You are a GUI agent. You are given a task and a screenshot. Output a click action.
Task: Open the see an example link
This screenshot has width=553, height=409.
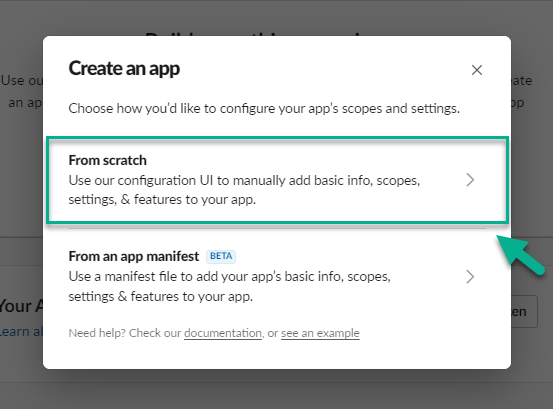coord(320,333)
